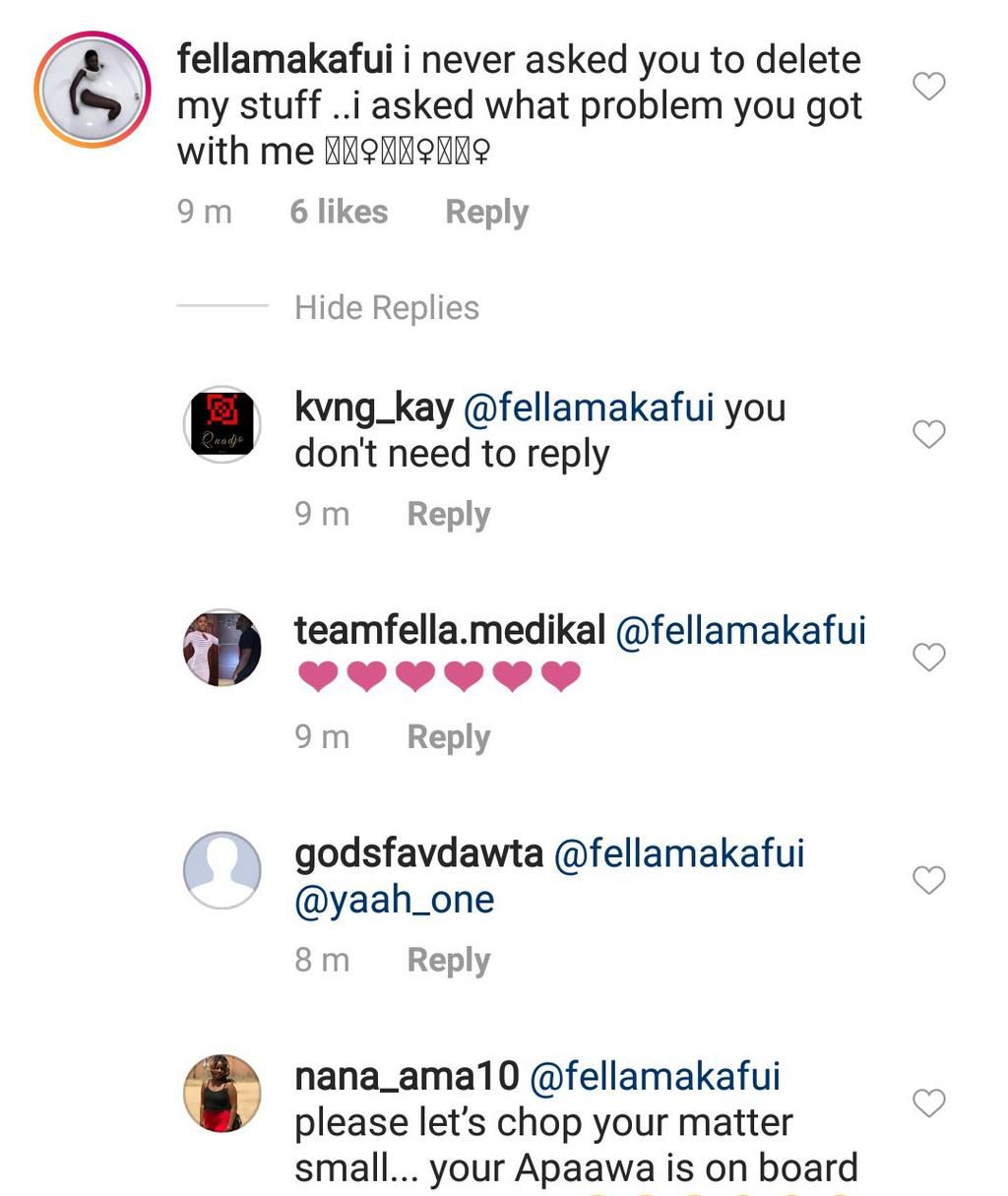Click kvng_kay's Quadjo logo avatar
This screenshot has width=1008, height=1196.
tap(221, 423)
